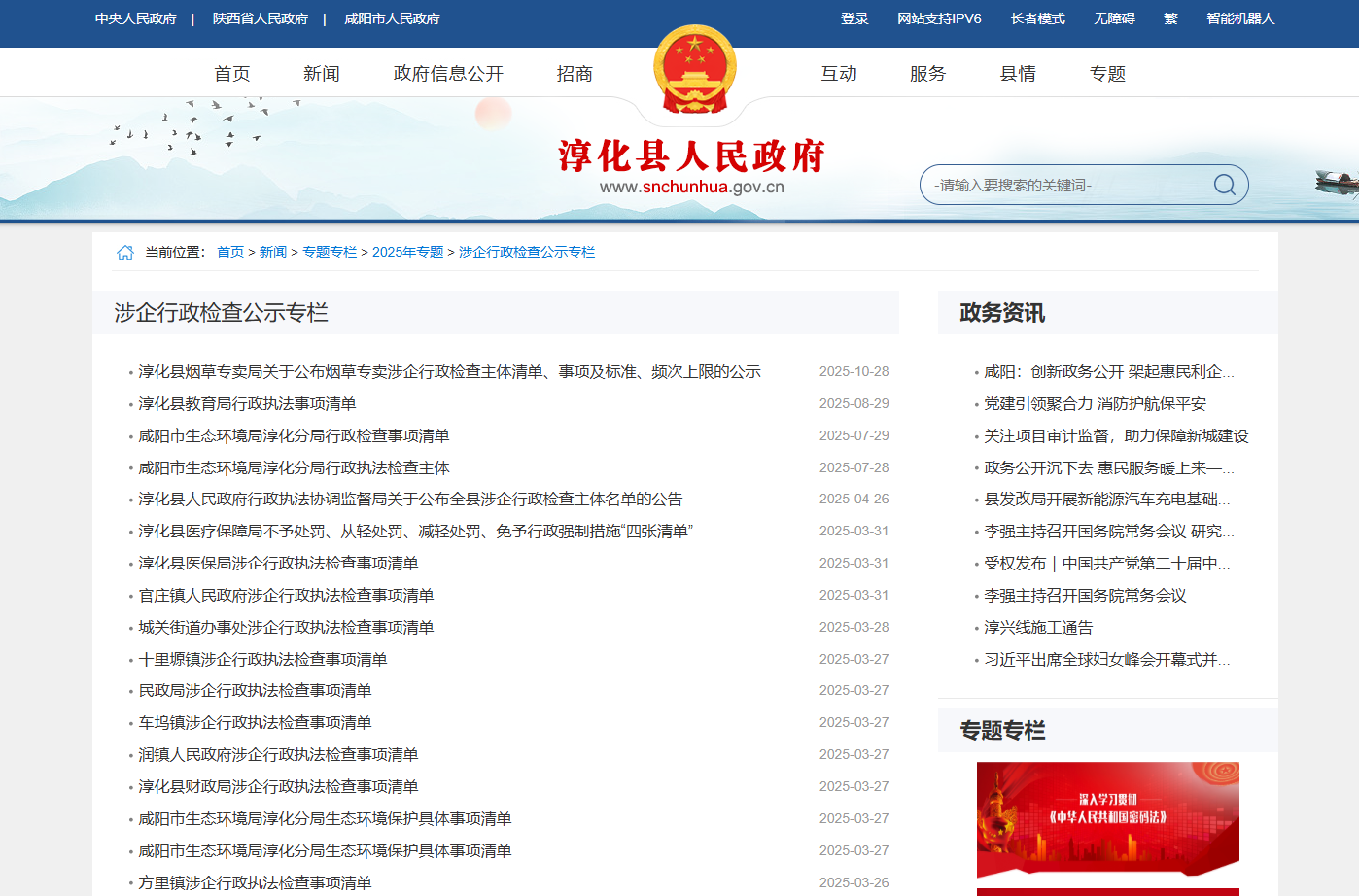The width and height of the screenshot is (1359, 896).
Task: Click the search magnifier icon
Action: coord(1224,185)
